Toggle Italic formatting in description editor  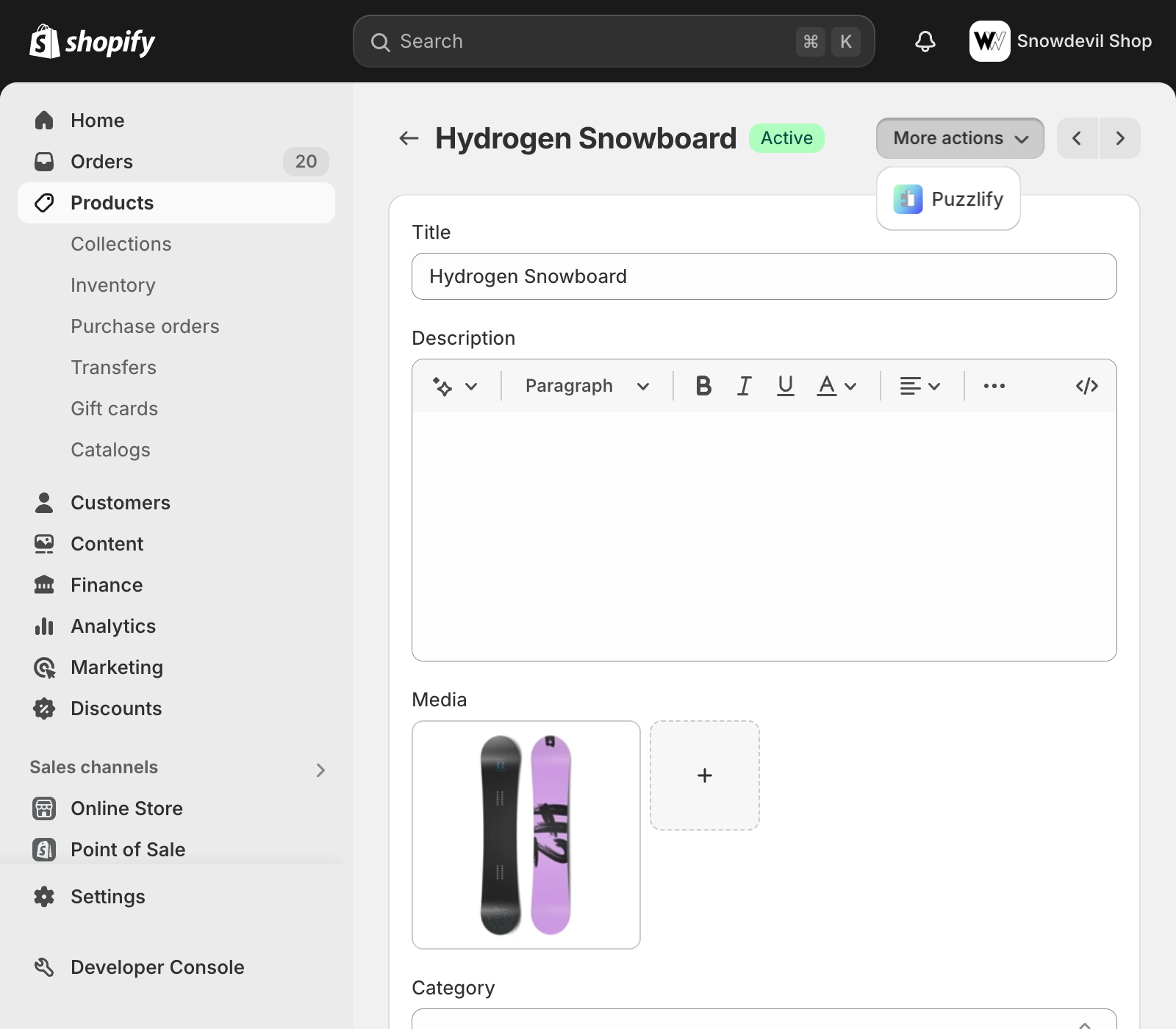[x=744, y=386]
